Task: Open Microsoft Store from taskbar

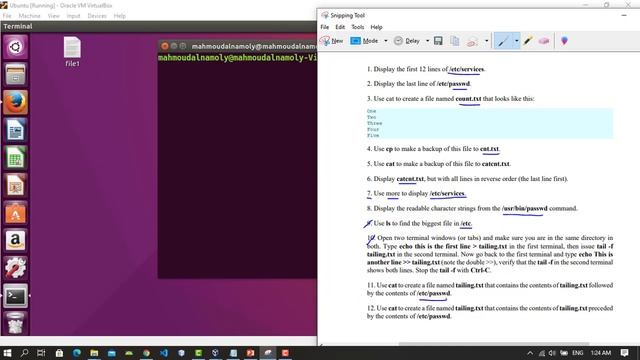Action: (x=59, y=353)
